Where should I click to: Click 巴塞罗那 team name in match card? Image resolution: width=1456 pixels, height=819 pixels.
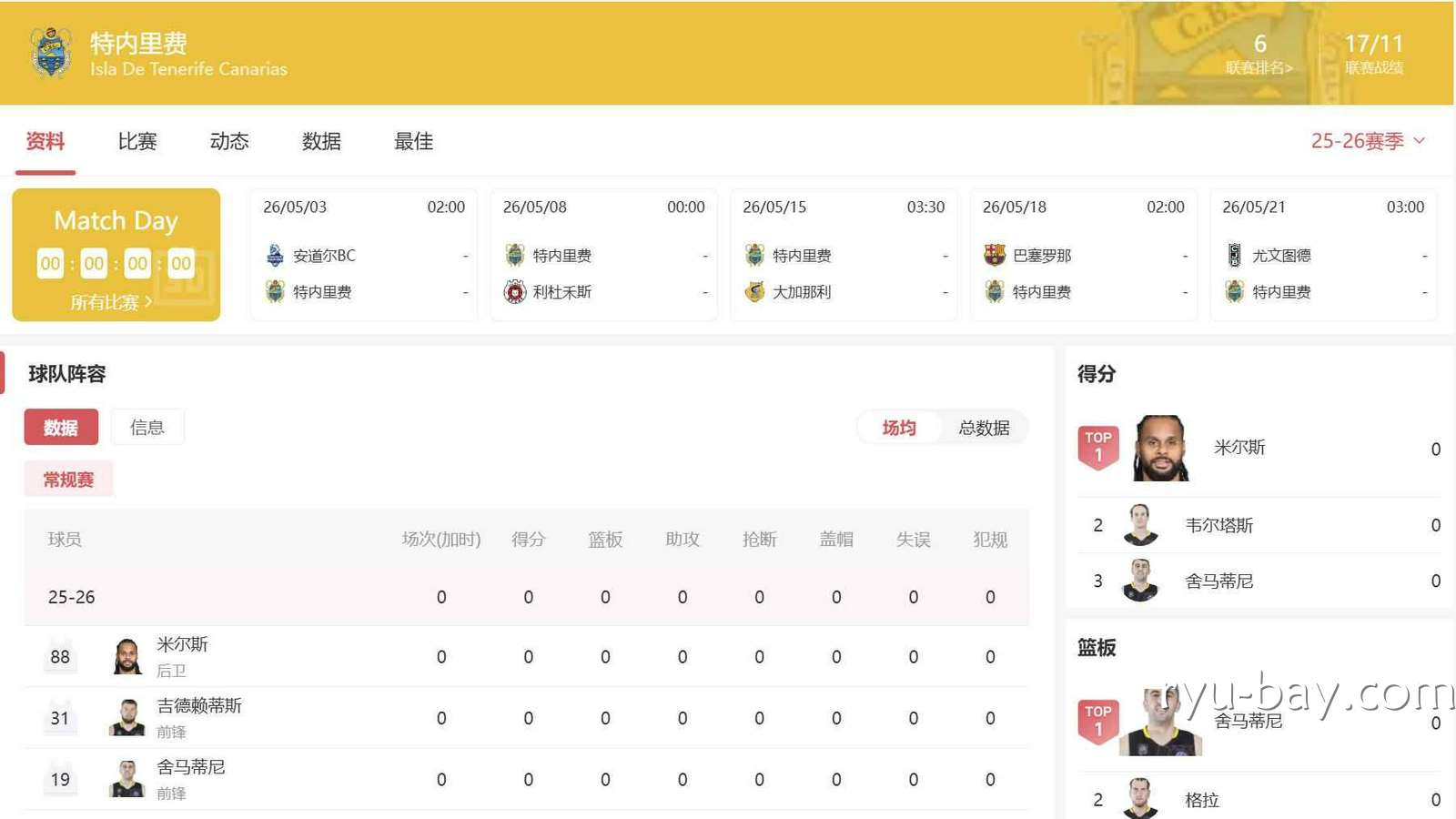point(1042,256)
